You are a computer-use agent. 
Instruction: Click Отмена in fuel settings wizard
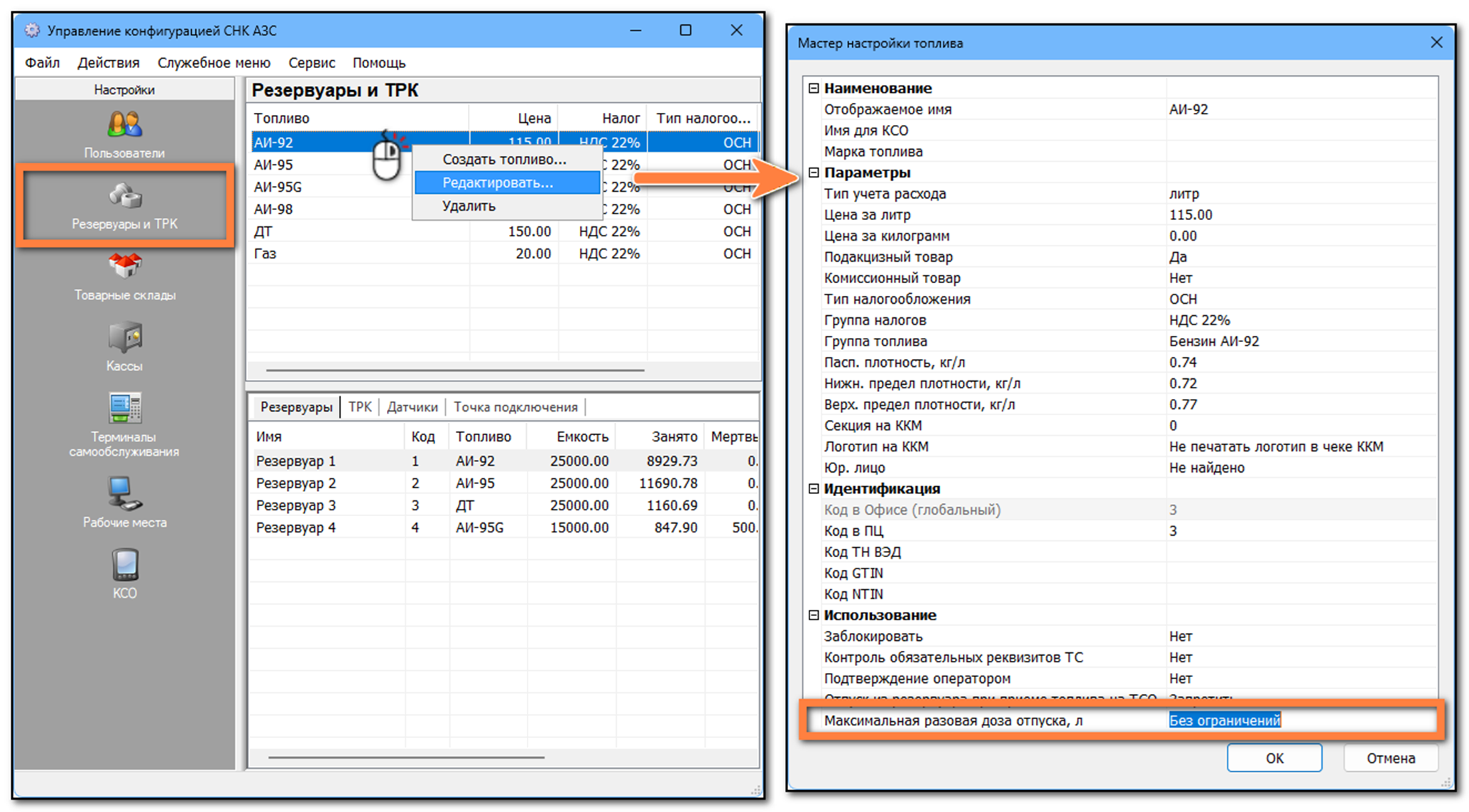click(x=1391, y=758)
